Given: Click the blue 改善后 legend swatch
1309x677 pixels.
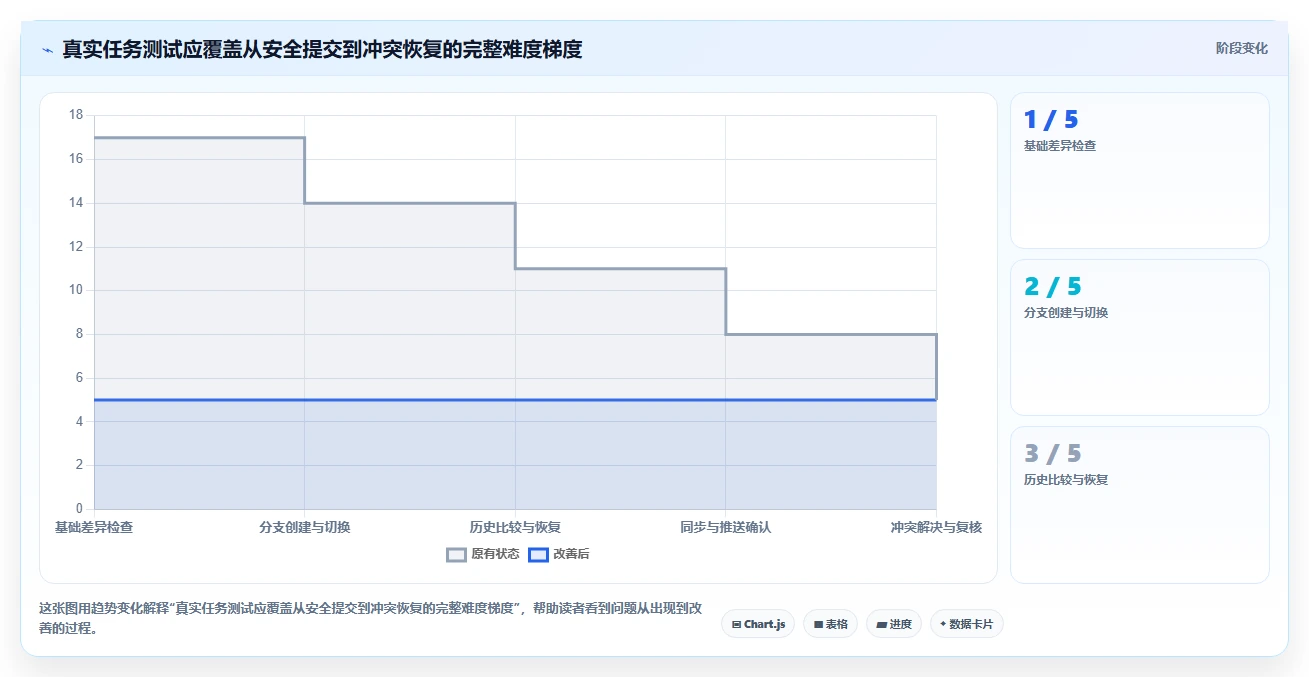Looking at the screenshot, I should [538, 554].
